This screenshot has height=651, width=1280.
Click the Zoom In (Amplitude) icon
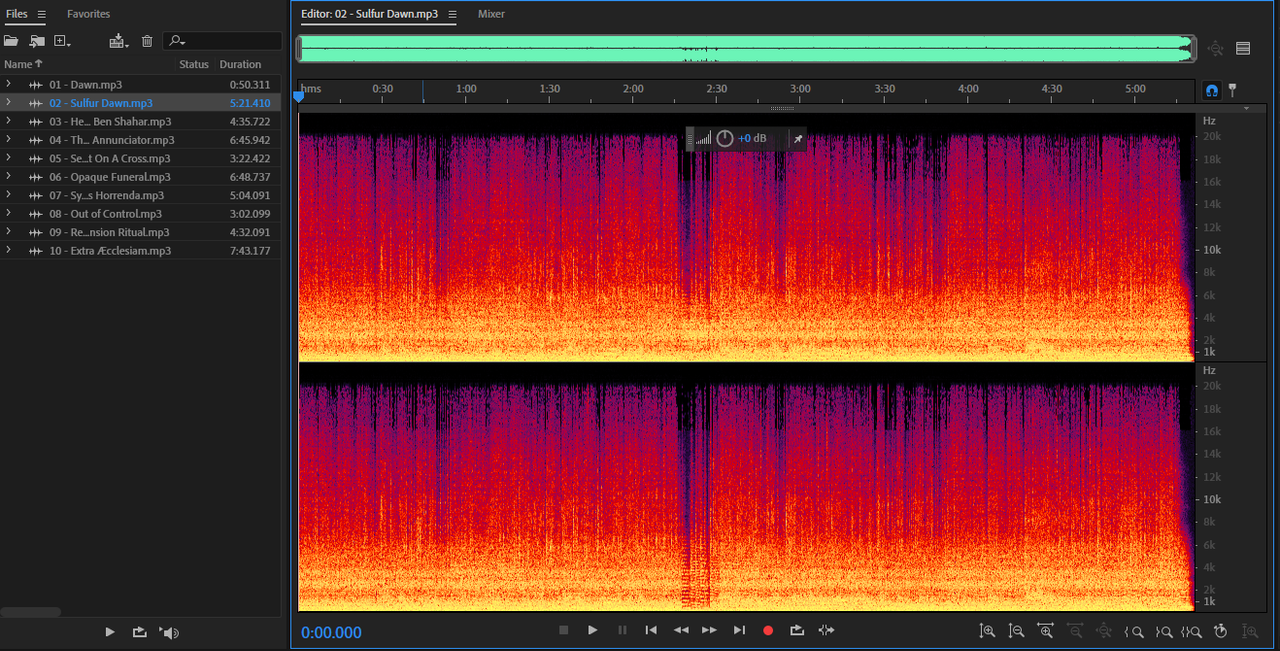click(x=987, y=631)
